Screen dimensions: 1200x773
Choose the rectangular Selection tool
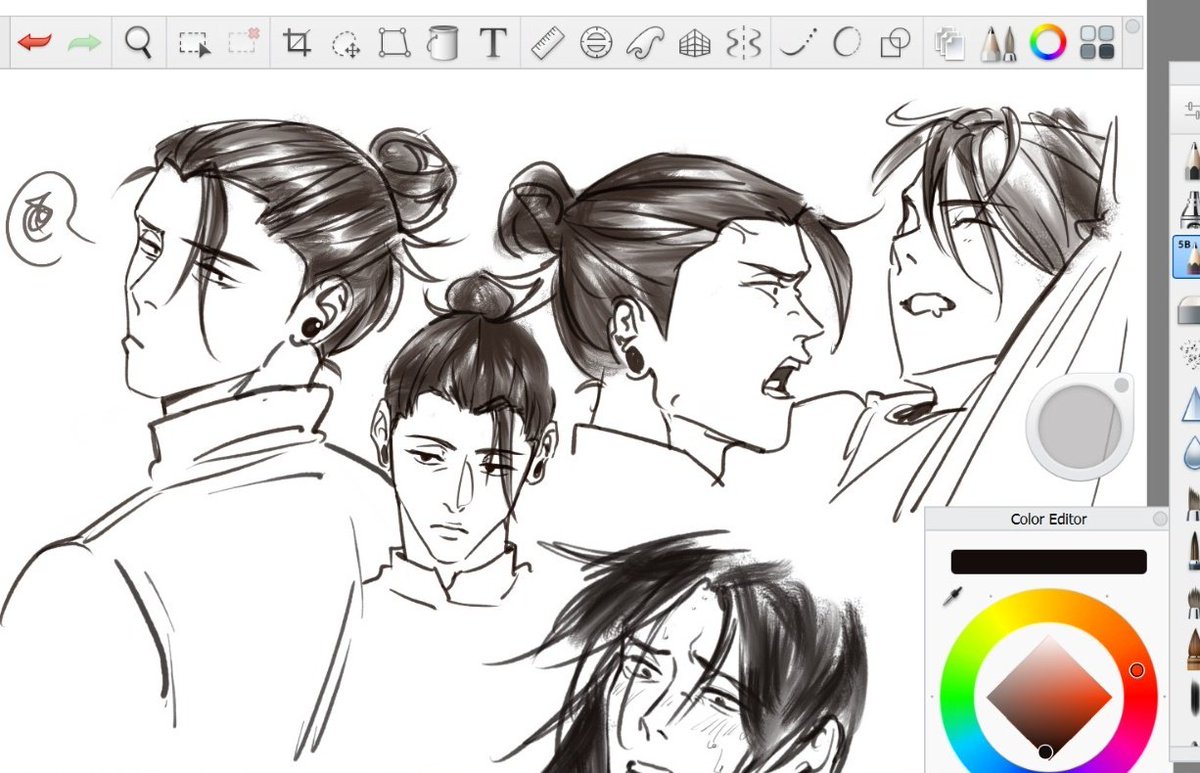pos(194,43)
